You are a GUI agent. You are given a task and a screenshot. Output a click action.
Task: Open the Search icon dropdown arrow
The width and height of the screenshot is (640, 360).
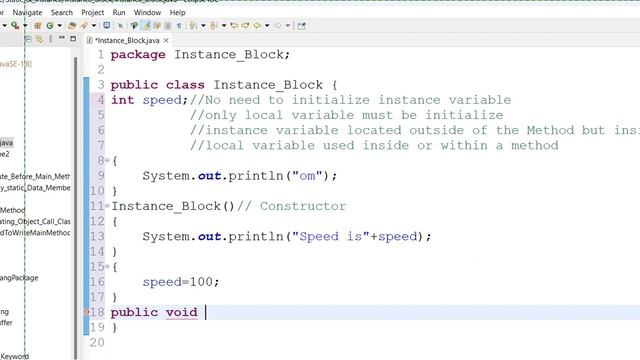pos(93,26)
